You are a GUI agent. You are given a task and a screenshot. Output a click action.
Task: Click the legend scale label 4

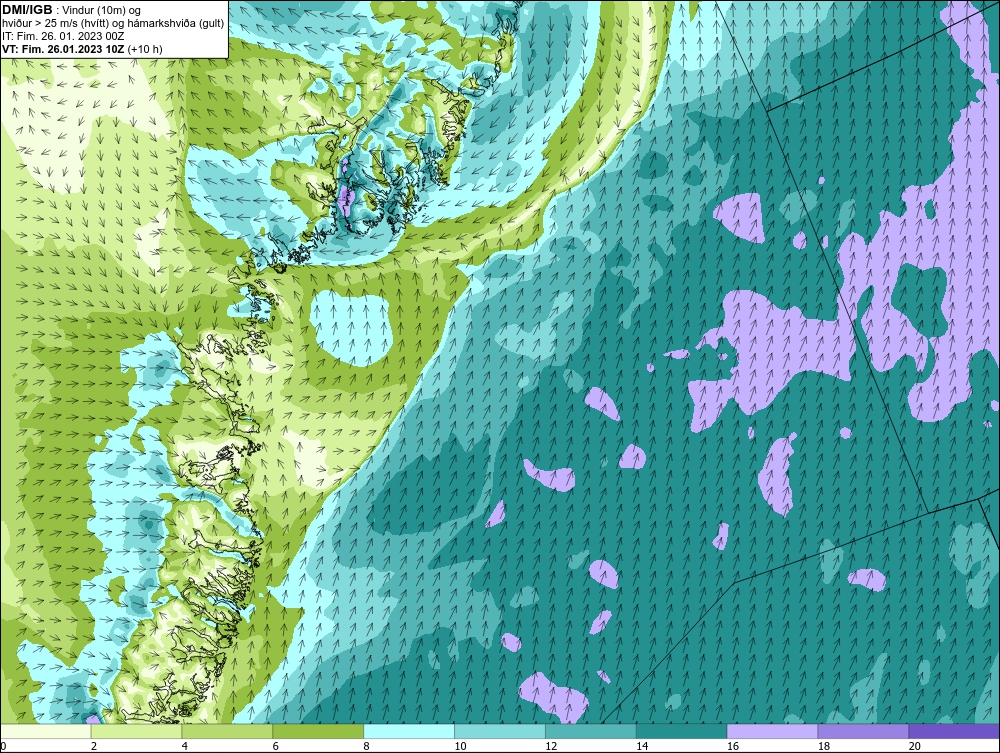(x=185, y=746)
